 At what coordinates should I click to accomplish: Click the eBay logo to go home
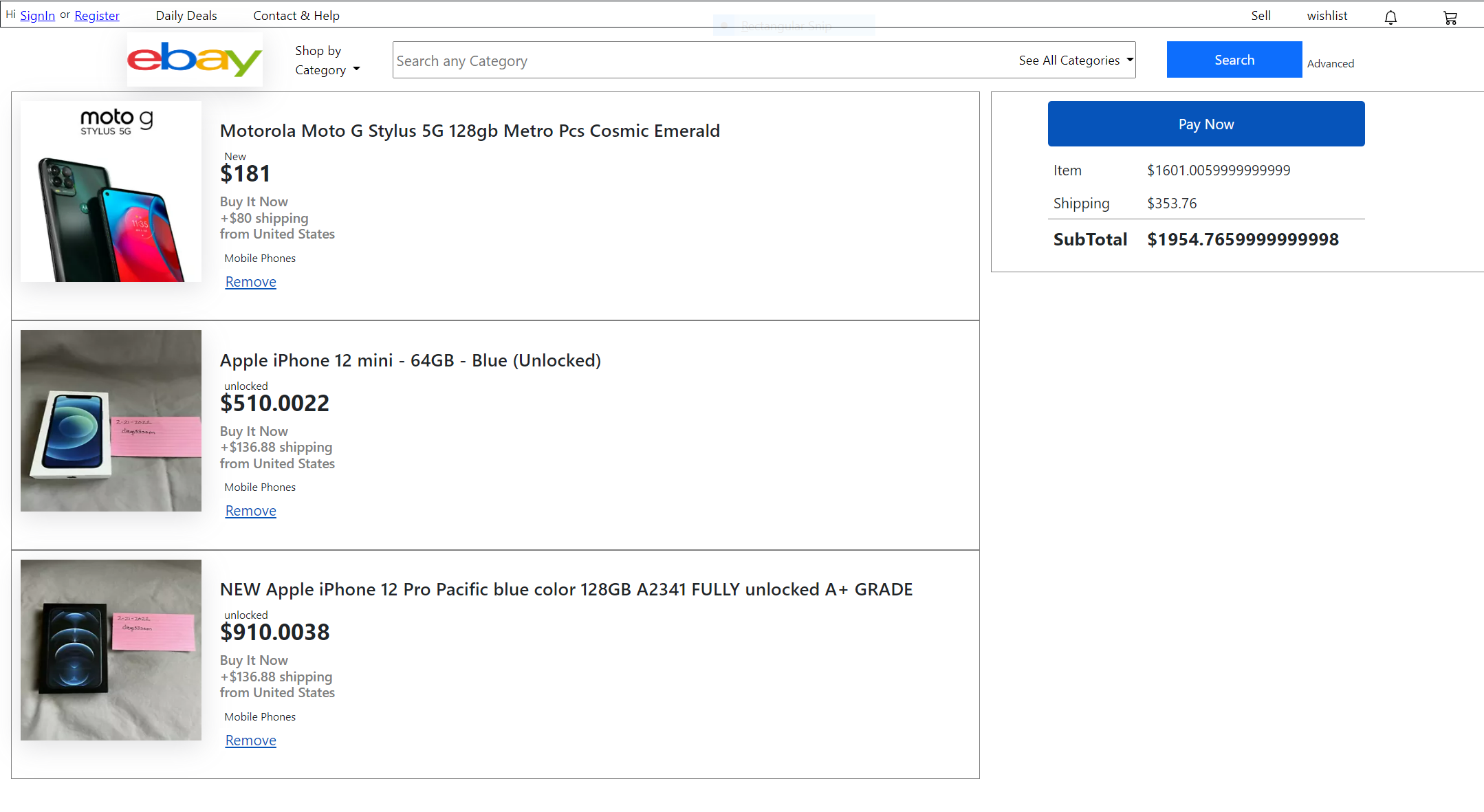tap(195, 59)
